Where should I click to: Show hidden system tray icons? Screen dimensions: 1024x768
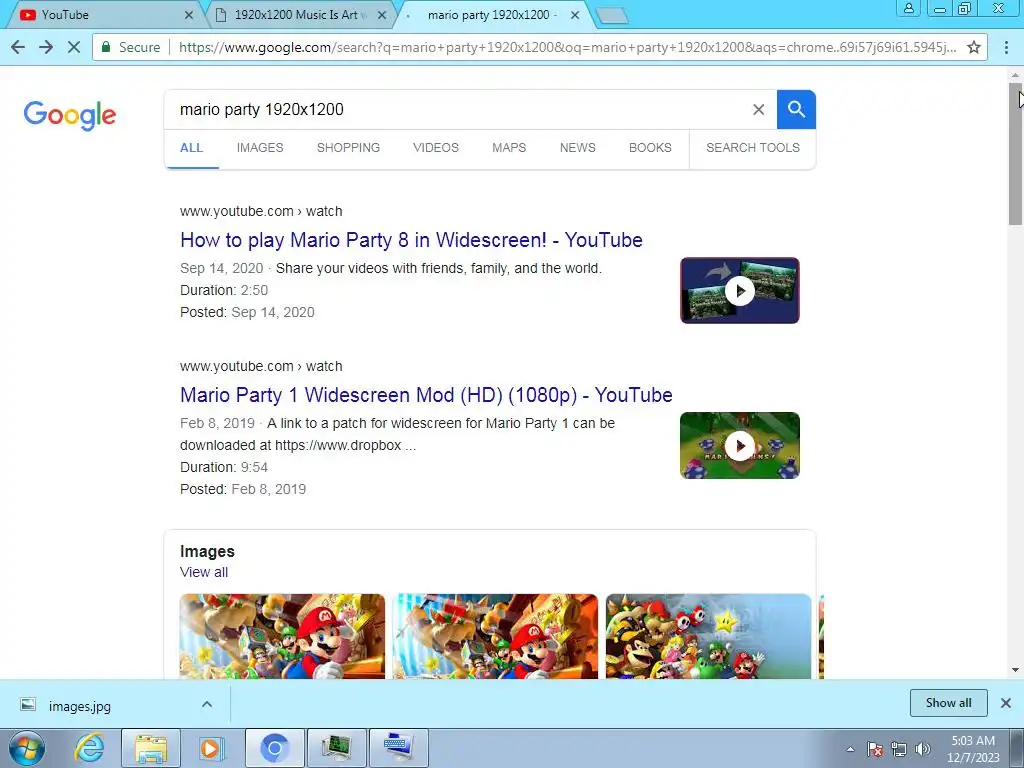850,749
